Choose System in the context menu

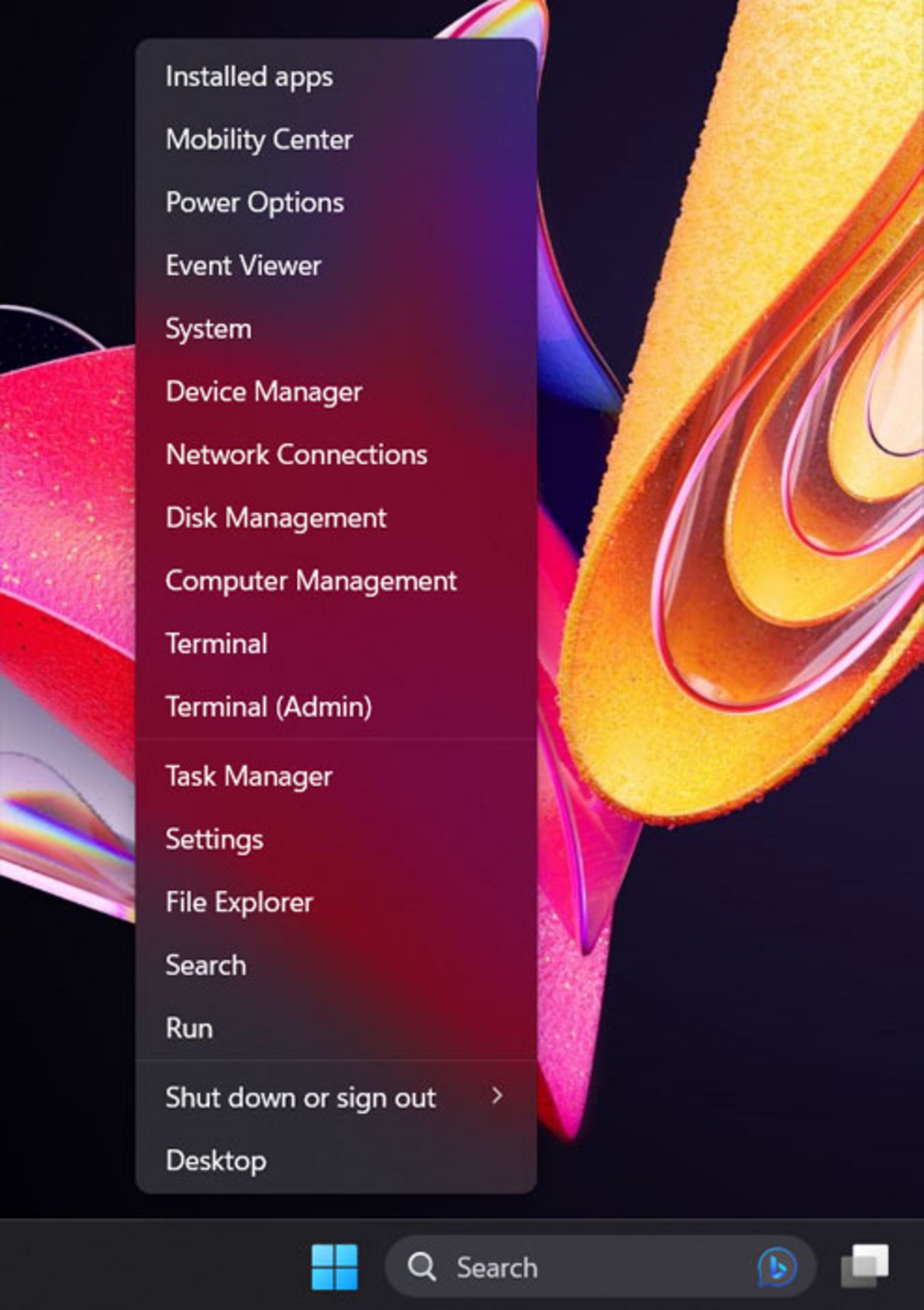point(208,329)
